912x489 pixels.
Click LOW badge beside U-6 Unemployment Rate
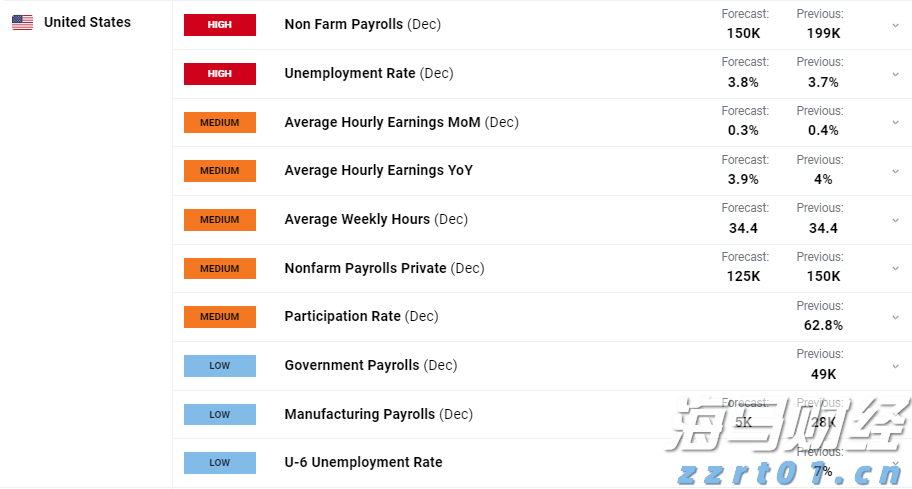coord(220,463)
